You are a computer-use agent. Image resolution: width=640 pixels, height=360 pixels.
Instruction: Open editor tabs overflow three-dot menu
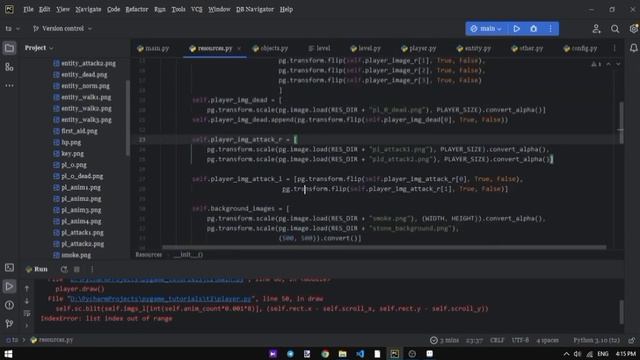click(614, 48)
